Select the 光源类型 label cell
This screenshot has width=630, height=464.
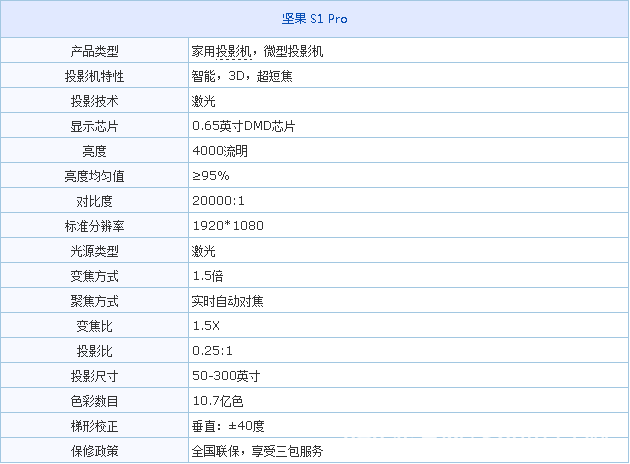pyautogui.click(x=94, y=251)
